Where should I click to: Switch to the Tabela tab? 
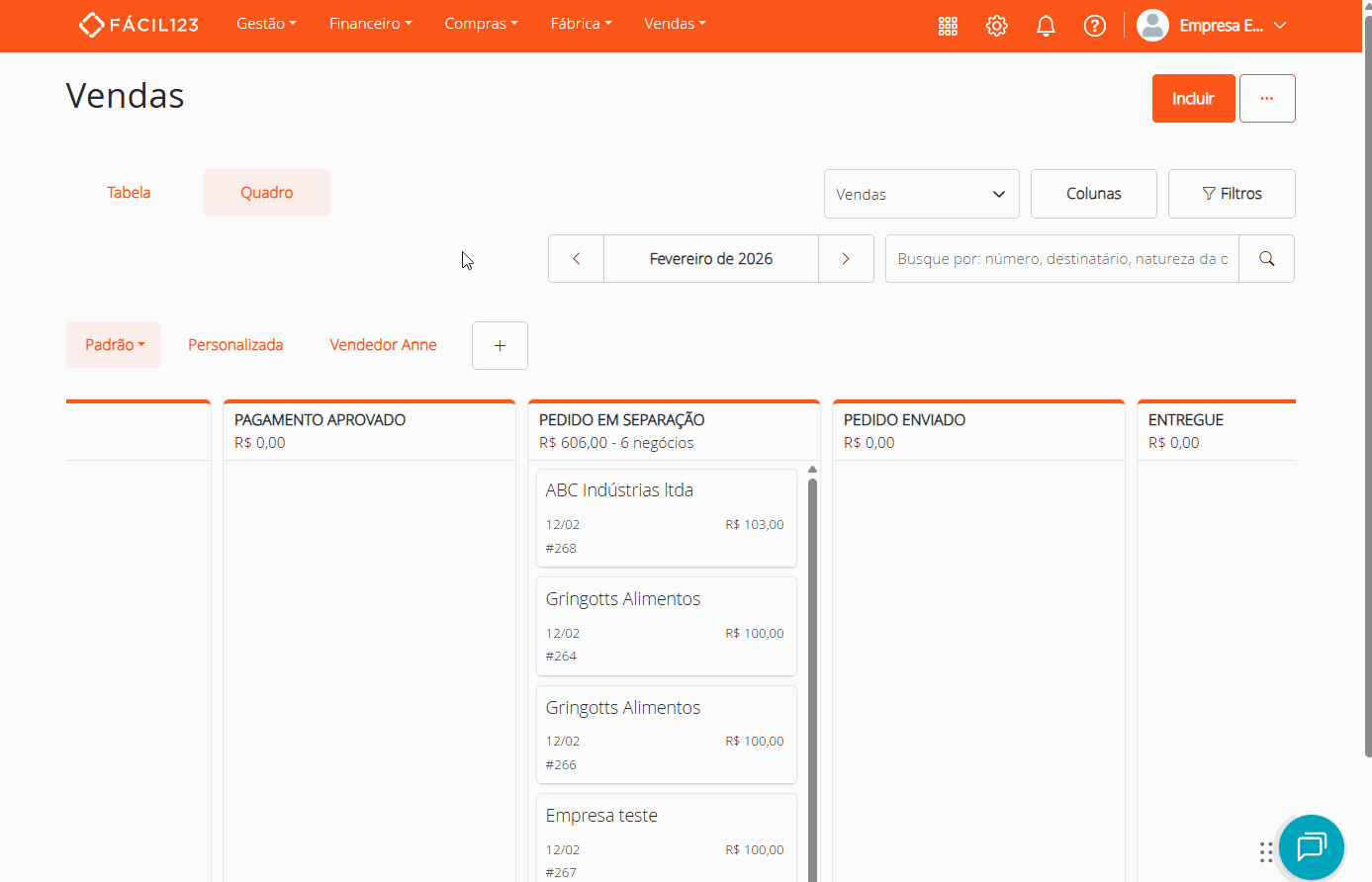129,193
